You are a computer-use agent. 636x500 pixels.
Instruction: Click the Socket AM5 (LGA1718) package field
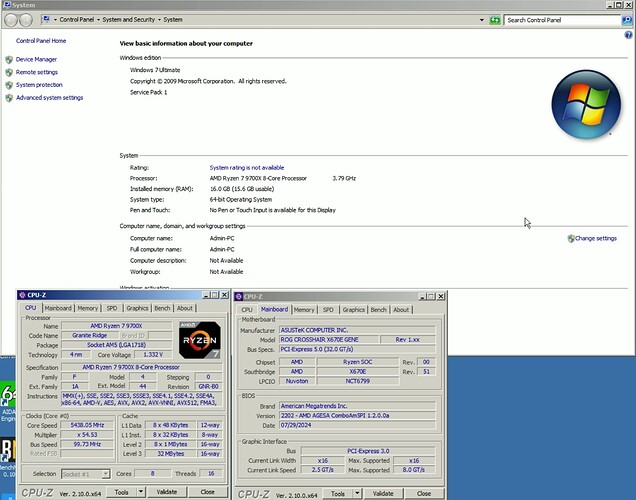point(116,345)
